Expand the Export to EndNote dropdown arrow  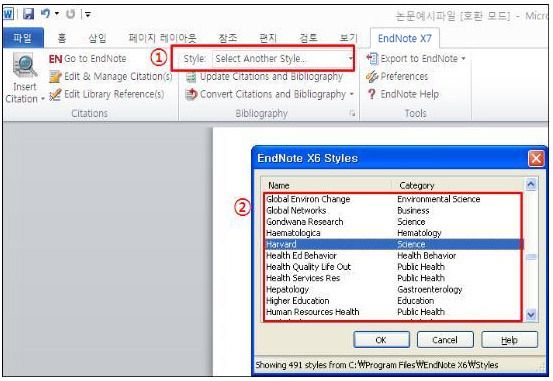pos(463,59)
